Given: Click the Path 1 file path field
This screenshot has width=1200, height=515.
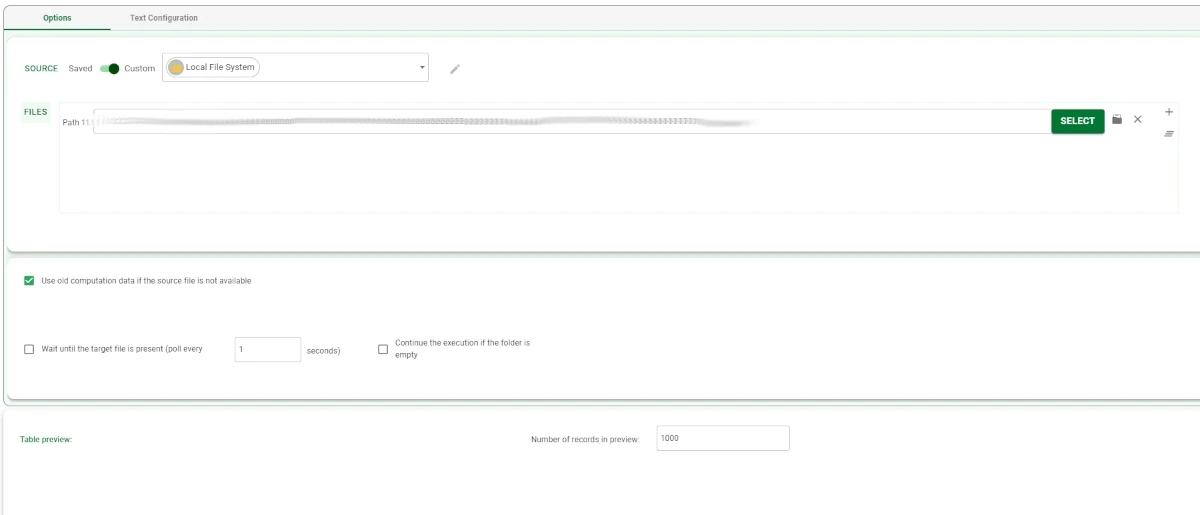Looking at the screenshot, I should [571, 121].
